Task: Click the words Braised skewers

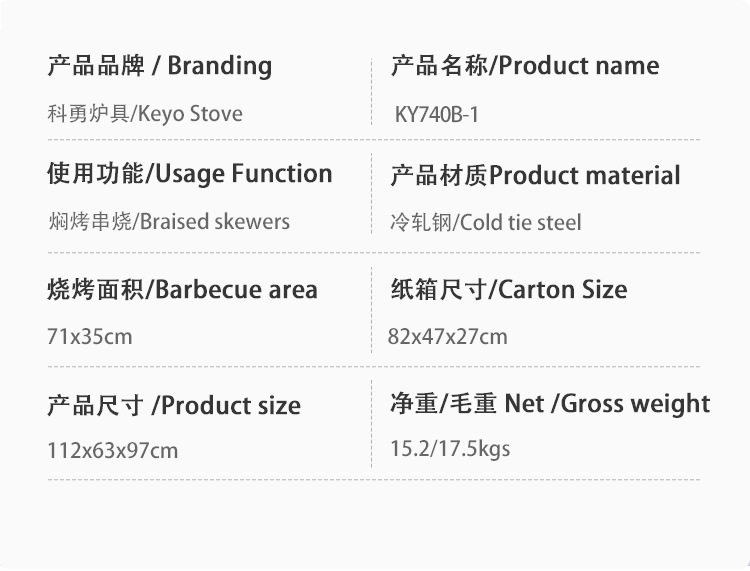Action: 215,222
